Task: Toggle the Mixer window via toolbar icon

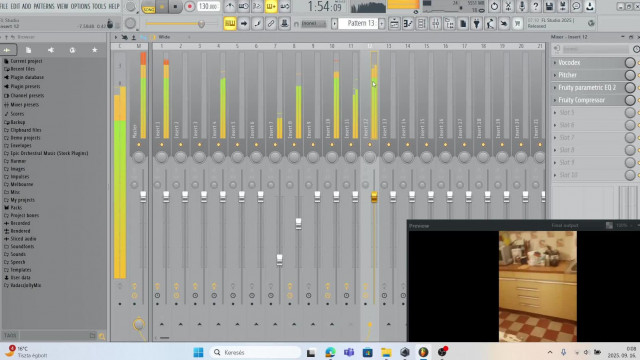Action: pos(436,24)
